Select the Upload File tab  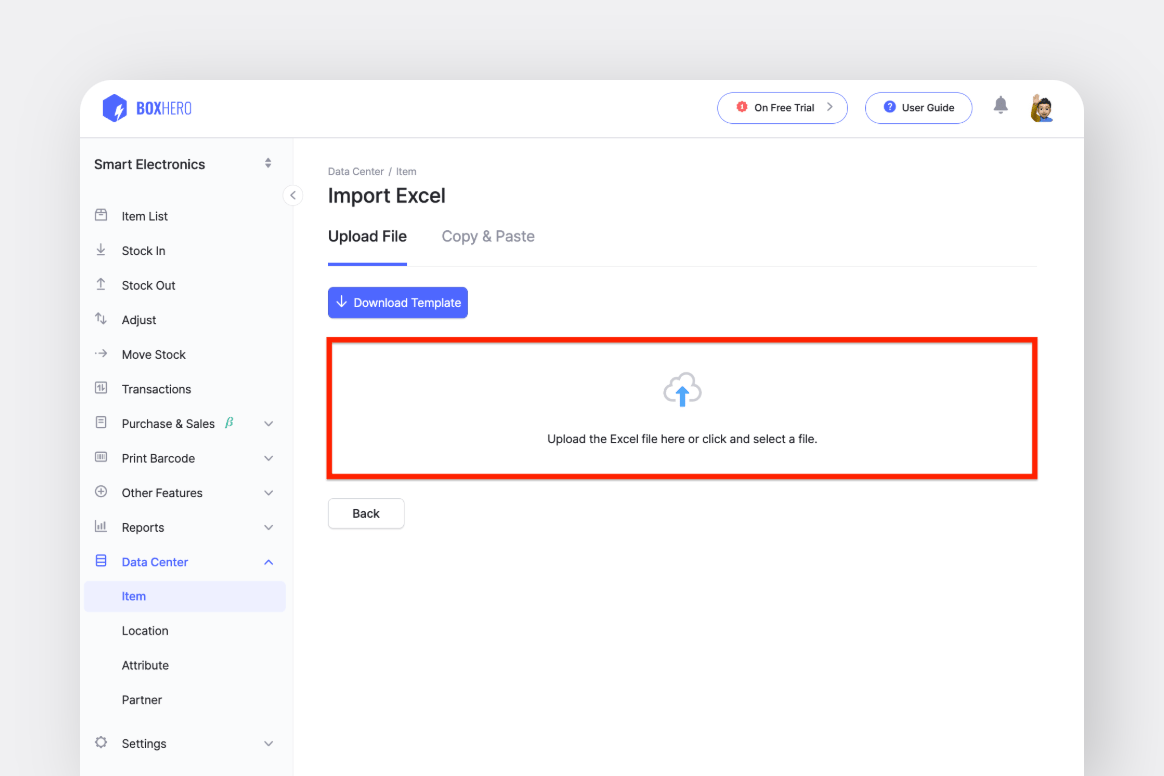click(367, 237)
